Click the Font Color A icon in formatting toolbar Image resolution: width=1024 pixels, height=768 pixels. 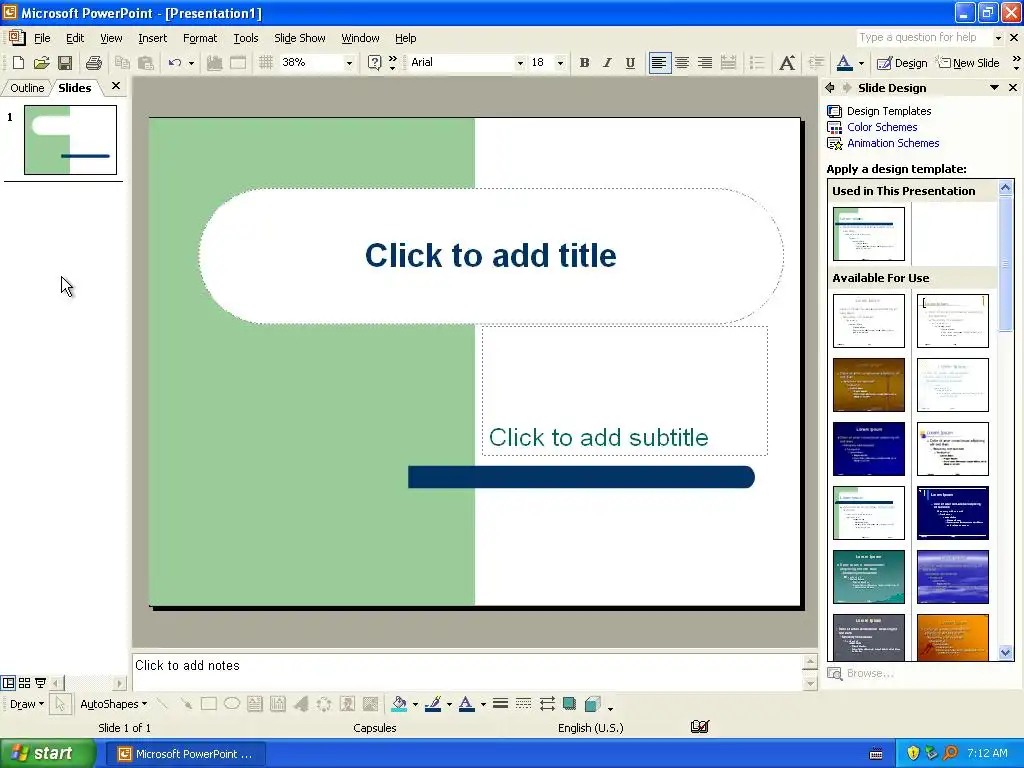[844, 63]
